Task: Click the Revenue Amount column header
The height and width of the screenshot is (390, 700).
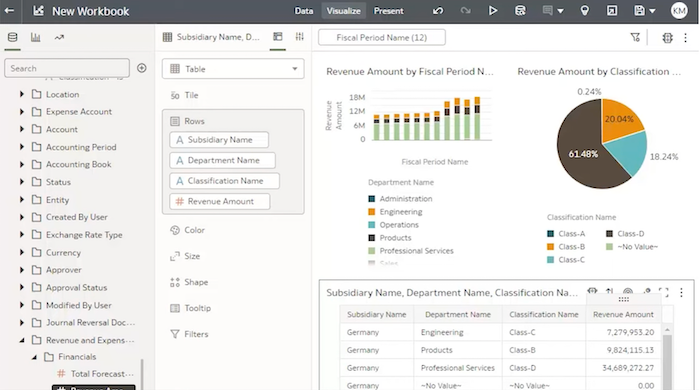Action: 623,315
